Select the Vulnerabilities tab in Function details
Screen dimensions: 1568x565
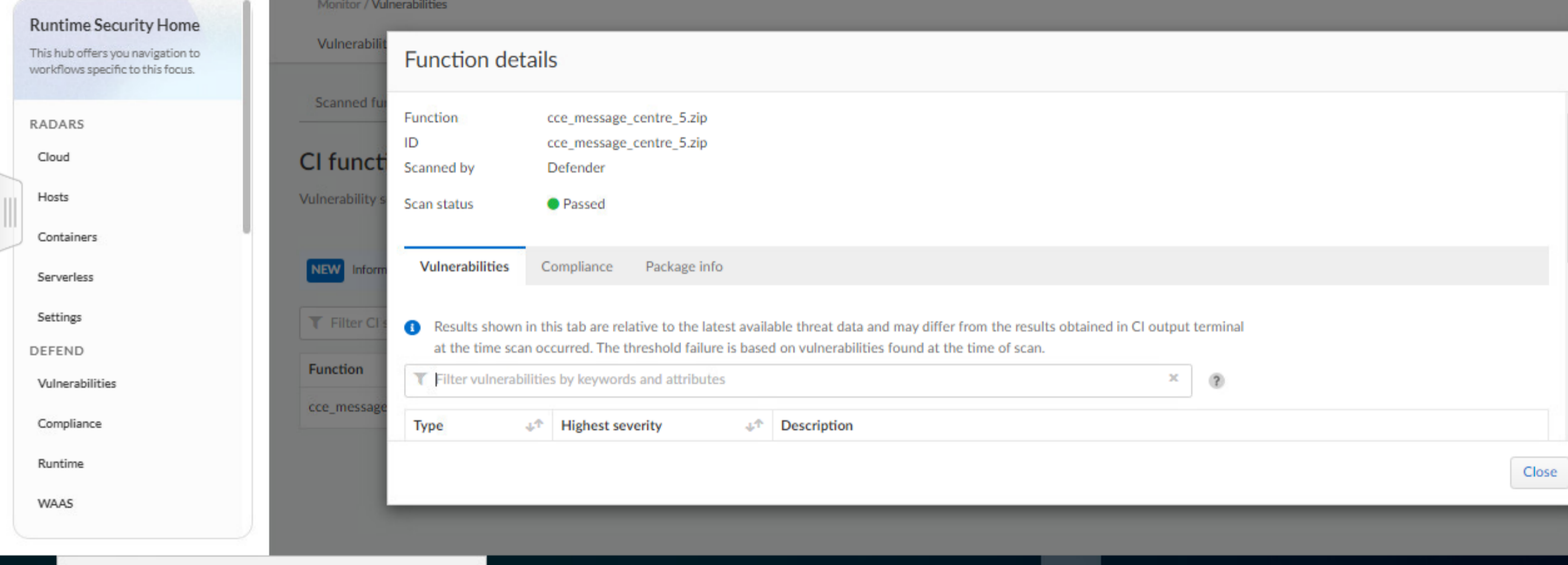(x=464, y=266)
